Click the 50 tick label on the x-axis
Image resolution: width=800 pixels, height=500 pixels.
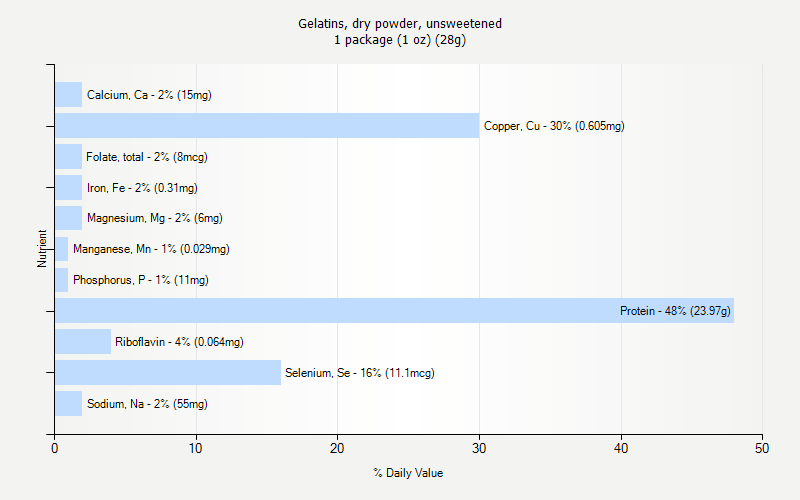(762, 449)
